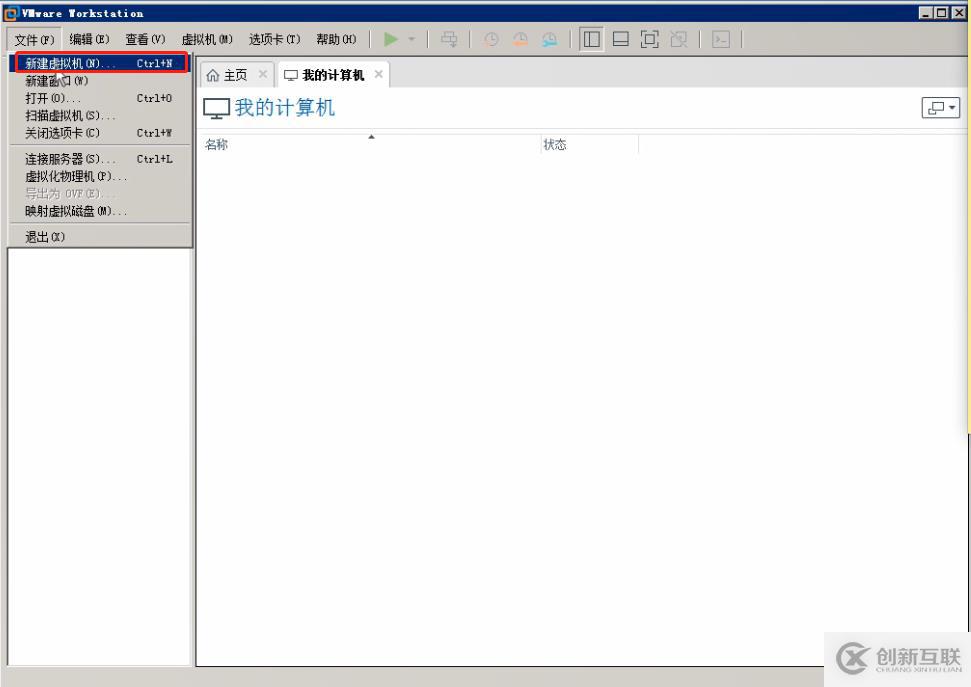Click the revert to snapshot icon
Image resolution: width=971 pixels, height=687 pixels.
(521, 40)
